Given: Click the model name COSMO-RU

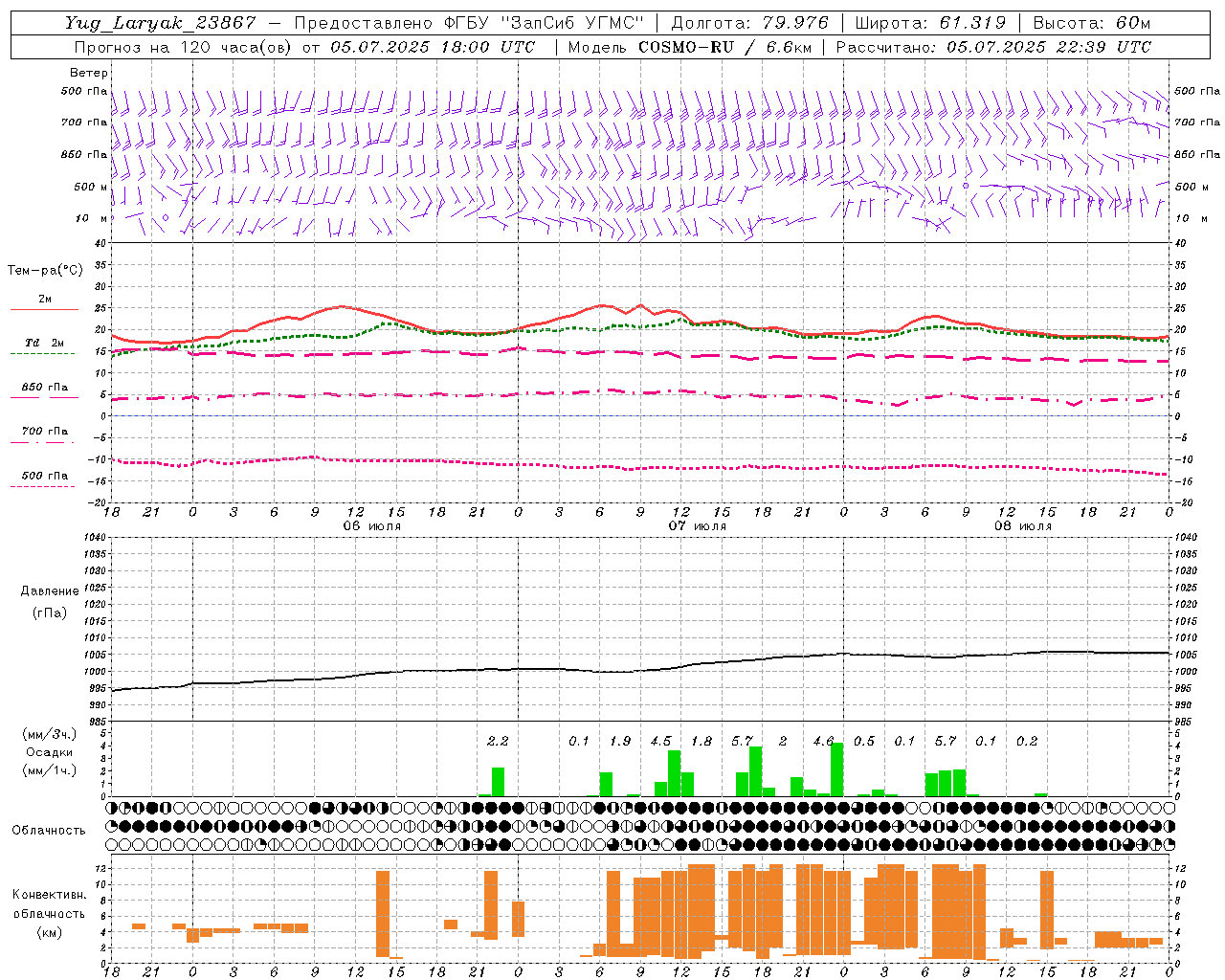Looking at the screenshot, I should [x=687, y=46].
